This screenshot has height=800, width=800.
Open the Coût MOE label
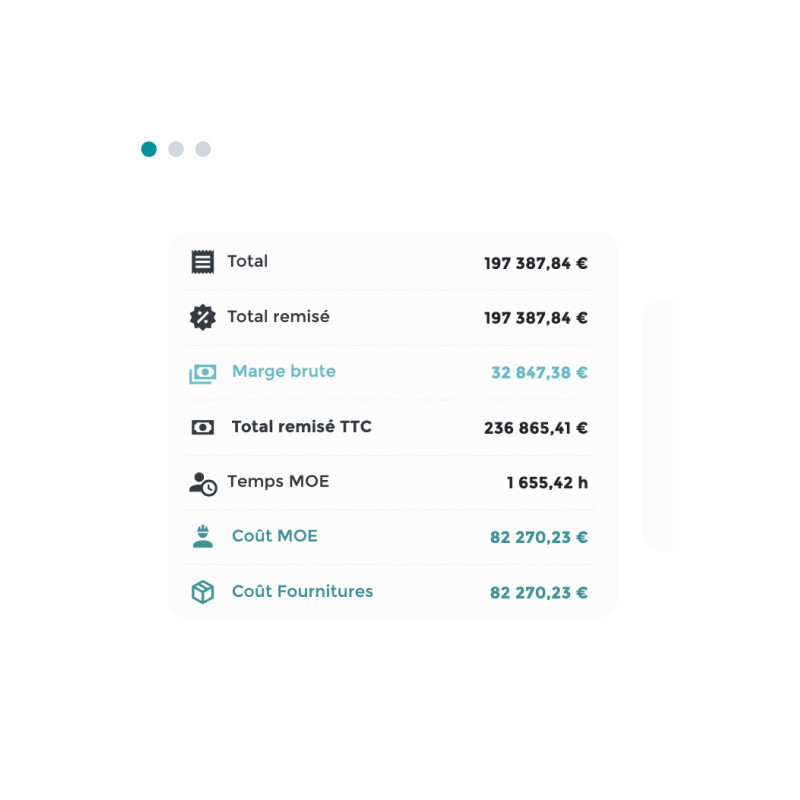(x=274, y=536)
